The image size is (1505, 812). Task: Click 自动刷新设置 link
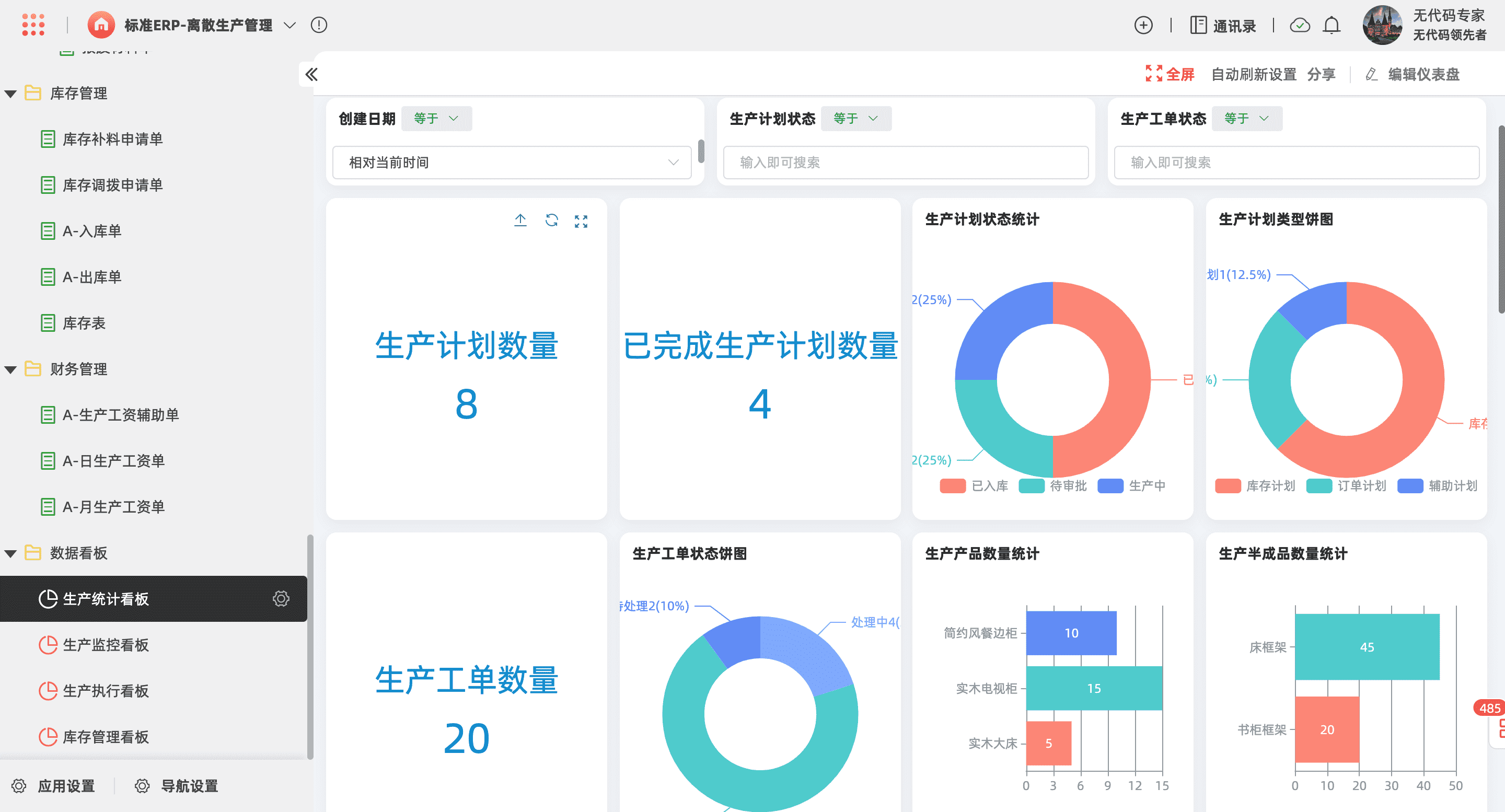click(x=1254, y=74)
